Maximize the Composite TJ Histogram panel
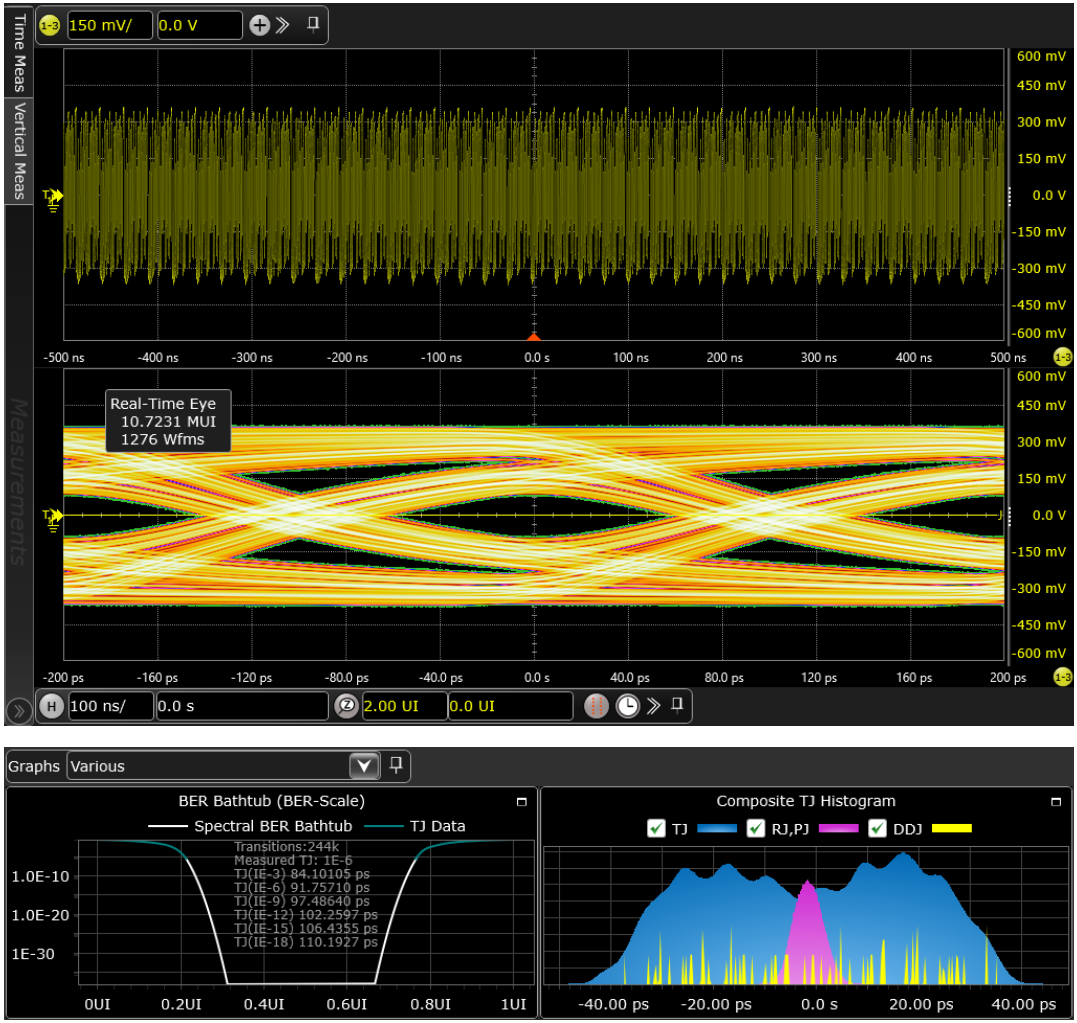 click(1057, 802)
